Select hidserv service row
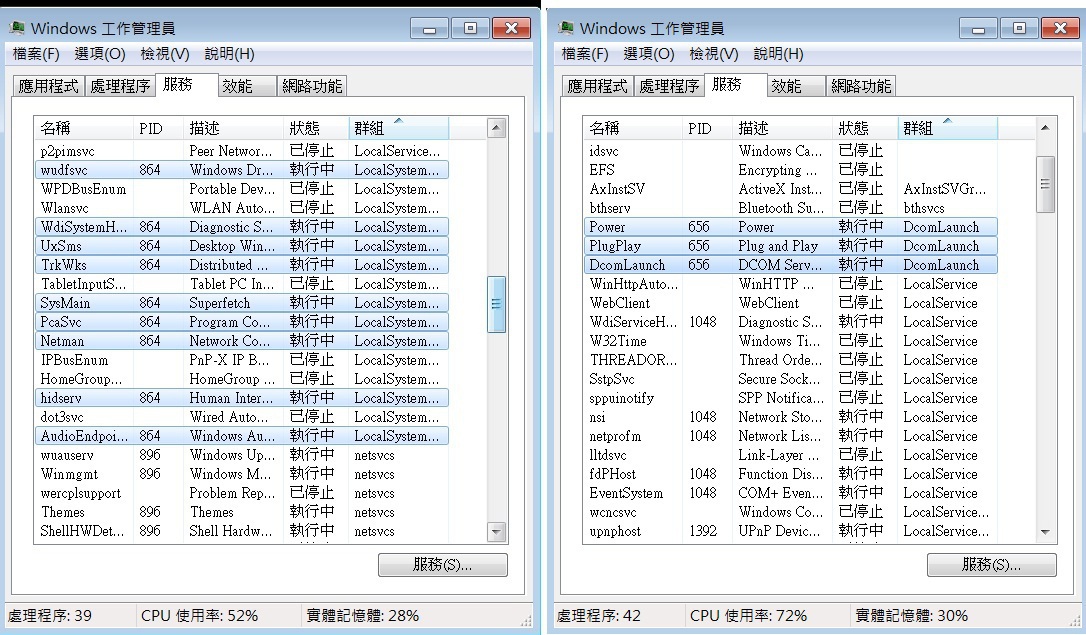The image size is (1086, 635). 242,398
